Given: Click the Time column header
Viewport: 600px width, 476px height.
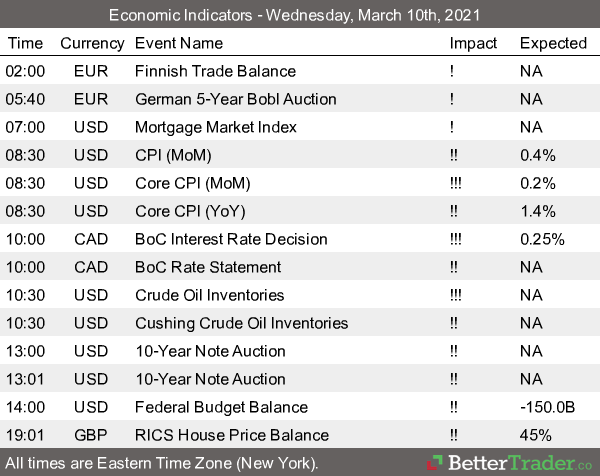Looking at the screenshot, I should (x=25, y=43).
